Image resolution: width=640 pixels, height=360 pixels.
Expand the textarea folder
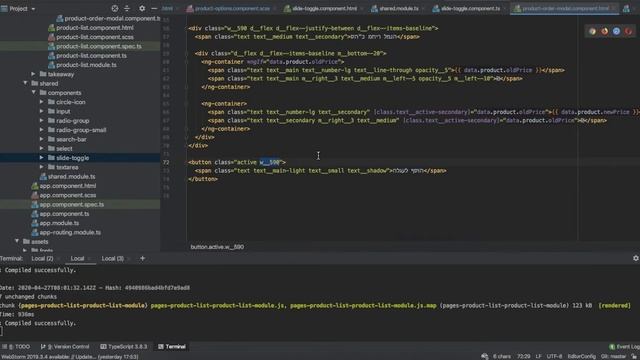(x=42, y=167)
